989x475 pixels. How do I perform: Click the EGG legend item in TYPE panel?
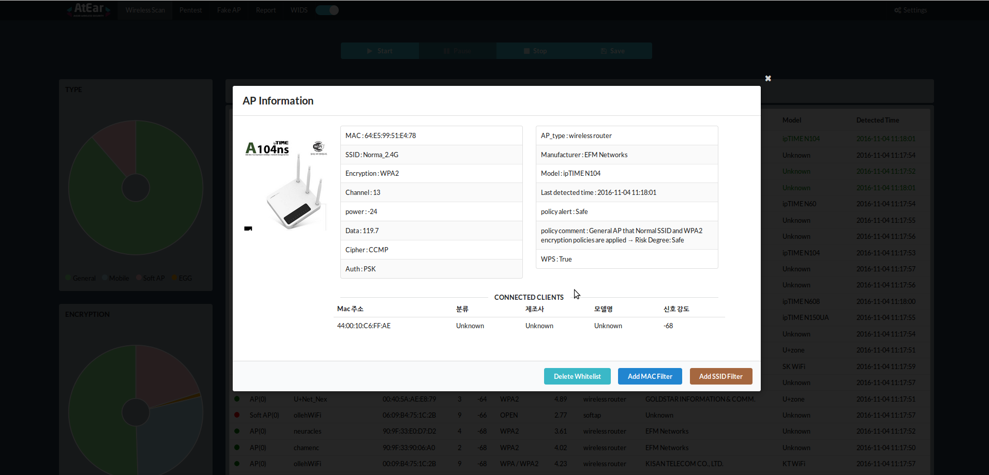coord(182,278)
